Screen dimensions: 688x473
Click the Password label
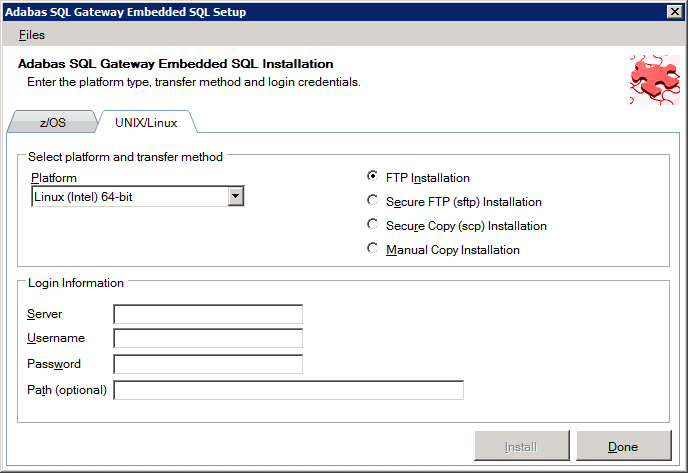[54, 364]
